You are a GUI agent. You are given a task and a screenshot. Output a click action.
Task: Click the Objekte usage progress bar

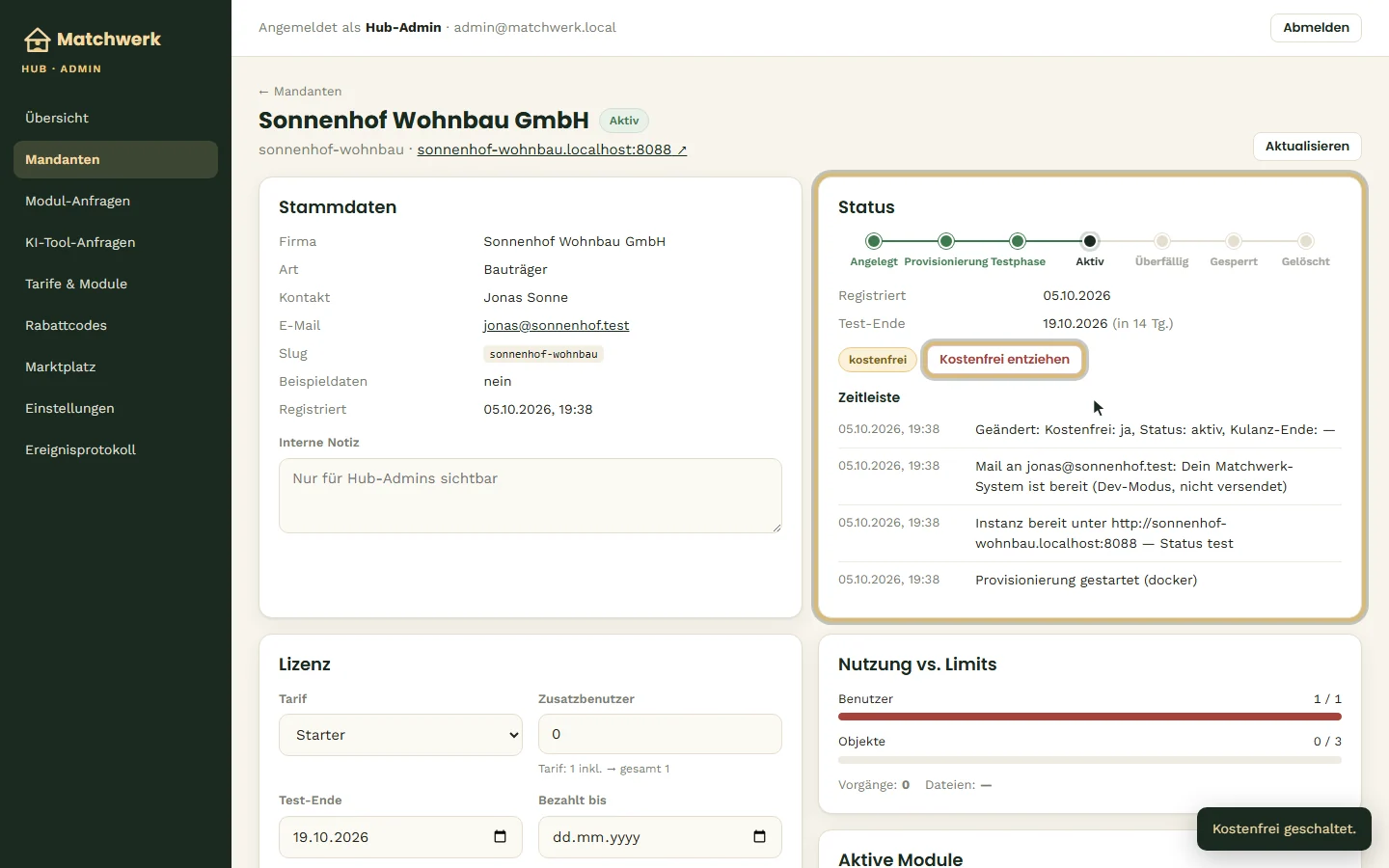[x=1090, y=760]
